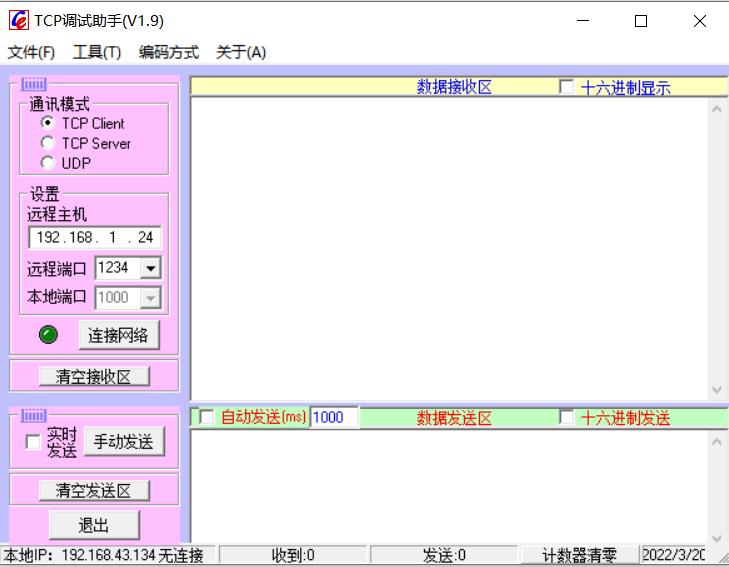This screenshot has height=567, width=729.
Task: Click the 远程端口 field showing 1234
Action: pyautogui.click(x=118, y=268)
